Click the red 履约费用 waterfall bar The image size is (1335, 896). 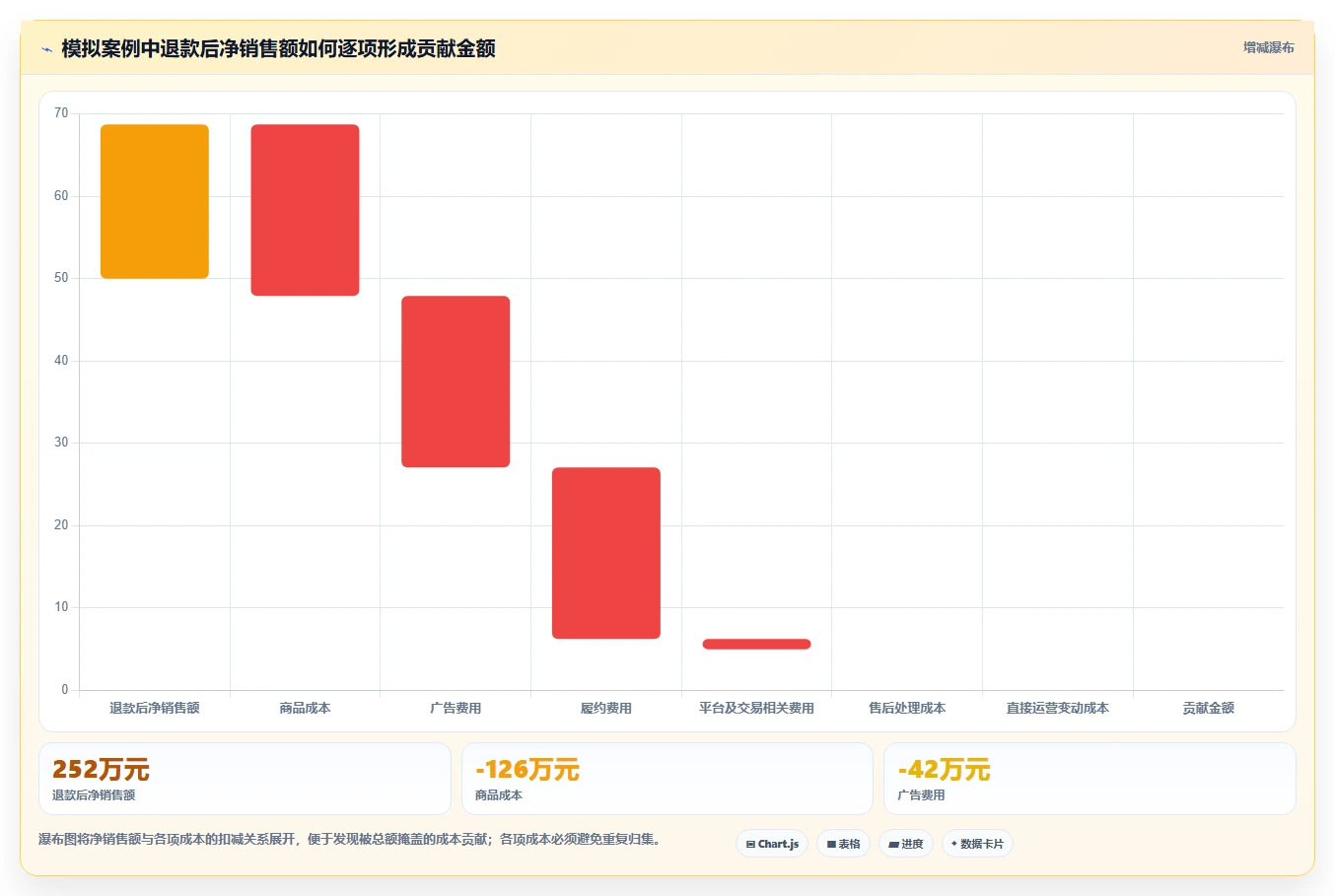click(606, 553)
